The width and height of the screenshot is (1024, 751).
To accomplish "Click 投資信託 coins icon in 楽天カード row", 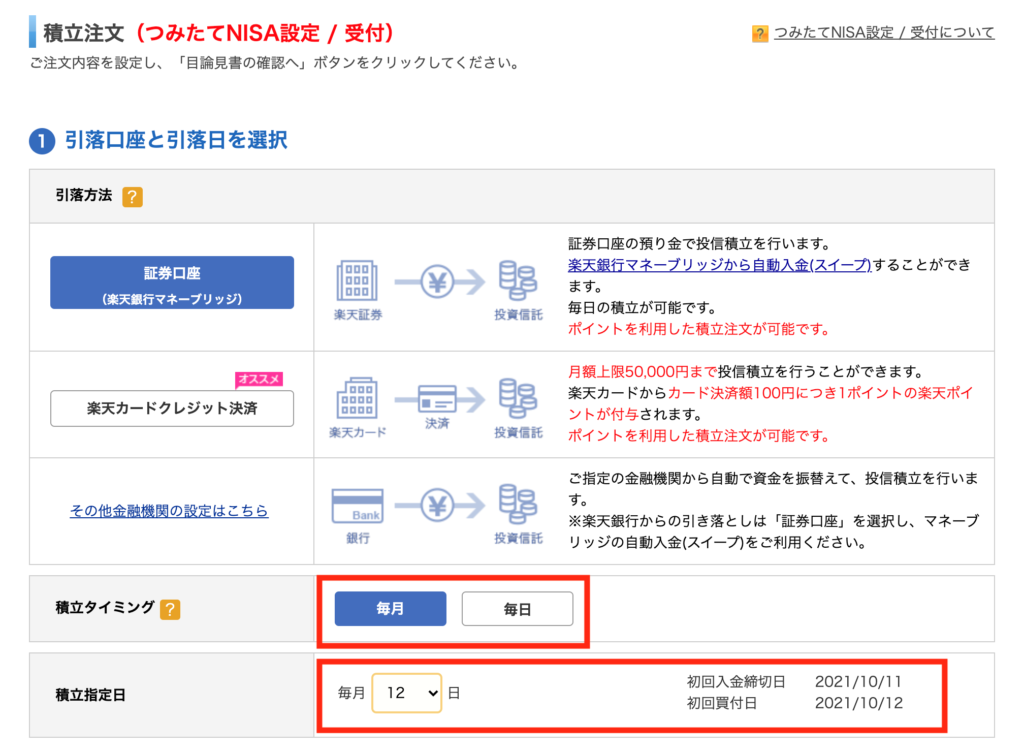I will click(x=518, y=398).
